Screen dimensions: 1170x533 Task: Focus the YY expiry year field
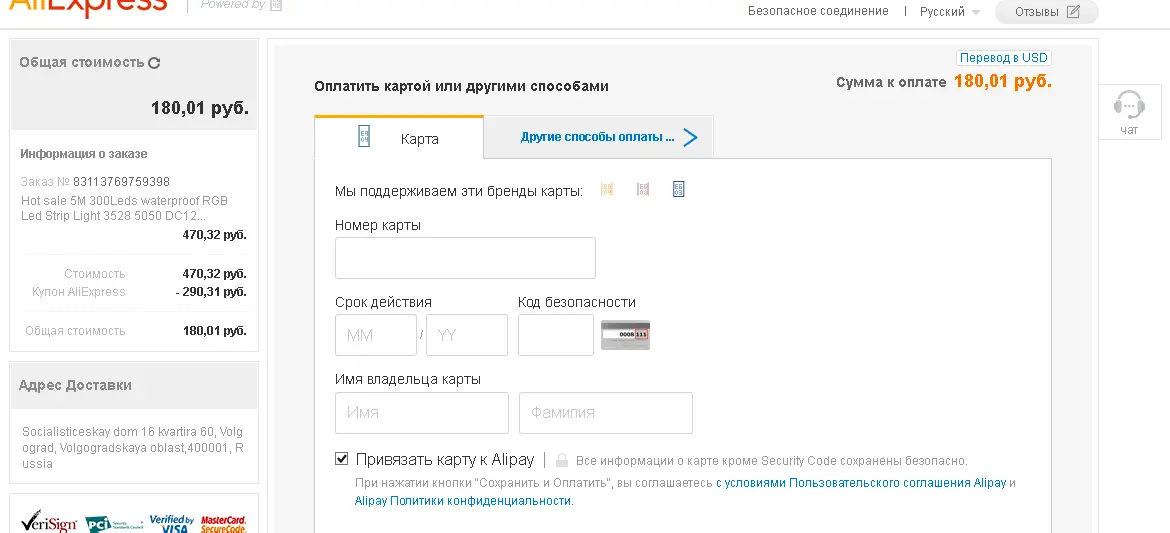click(x=467, y=335)
